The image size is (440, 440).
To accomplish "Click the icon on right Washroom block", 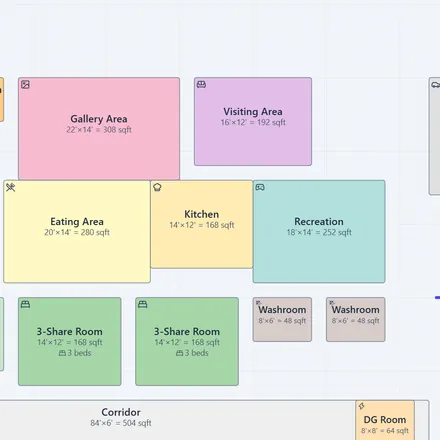I will [331, 303].
